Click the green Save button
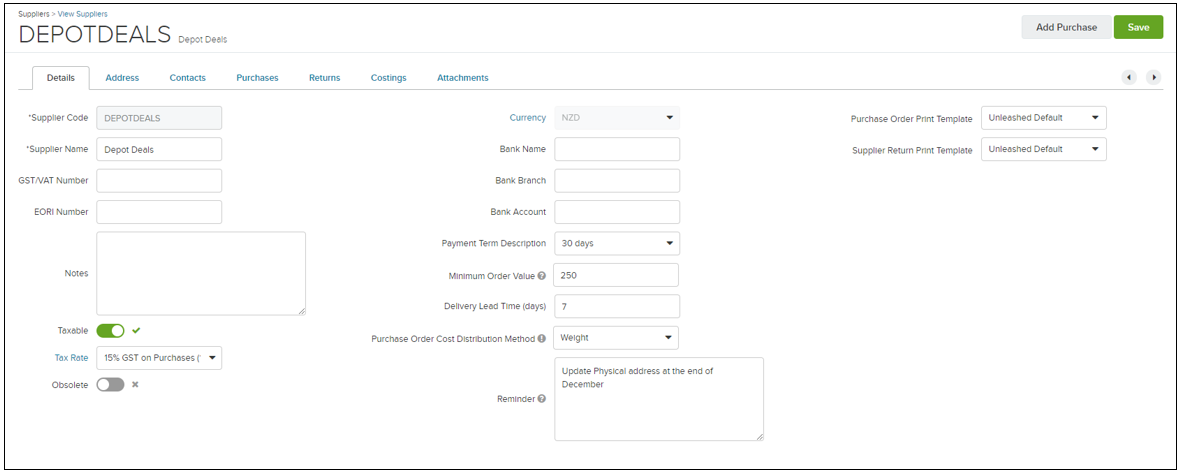Viewport: 1179px width, 471px height. pyautogui.click(x=1138, y=27)
